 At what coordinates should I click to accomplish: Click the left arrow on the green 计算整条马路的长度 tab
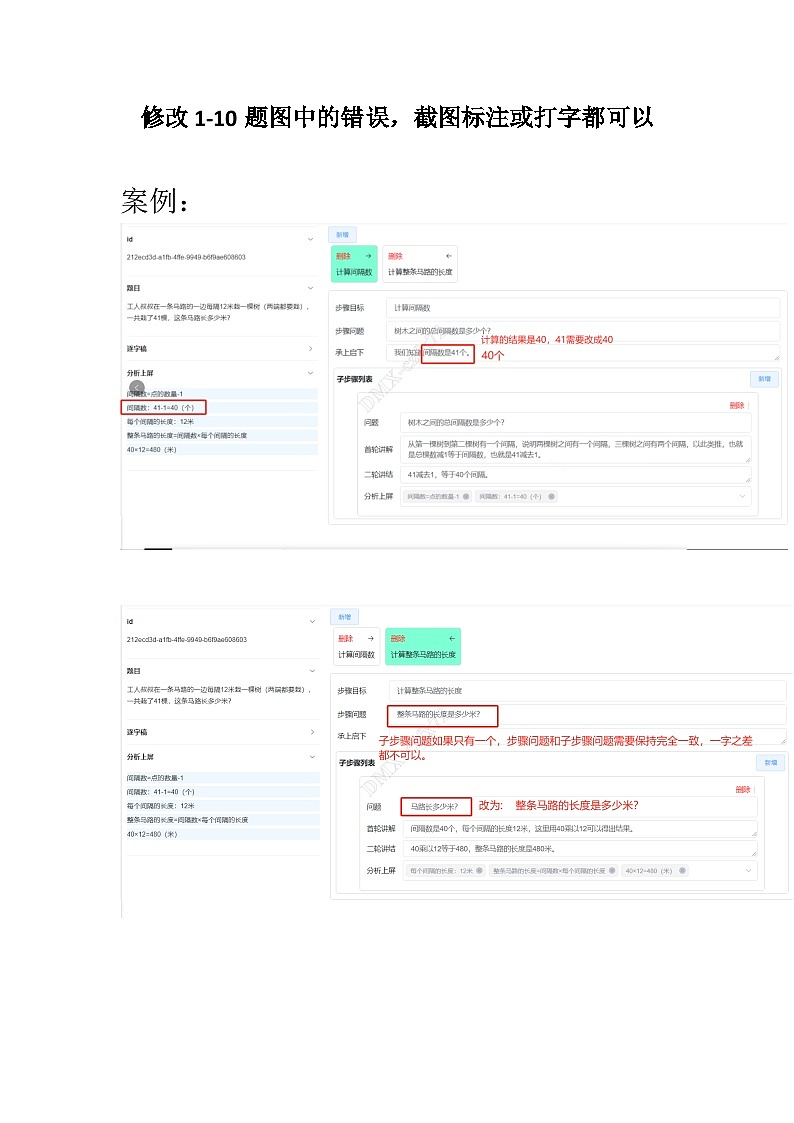click(452, 638)
